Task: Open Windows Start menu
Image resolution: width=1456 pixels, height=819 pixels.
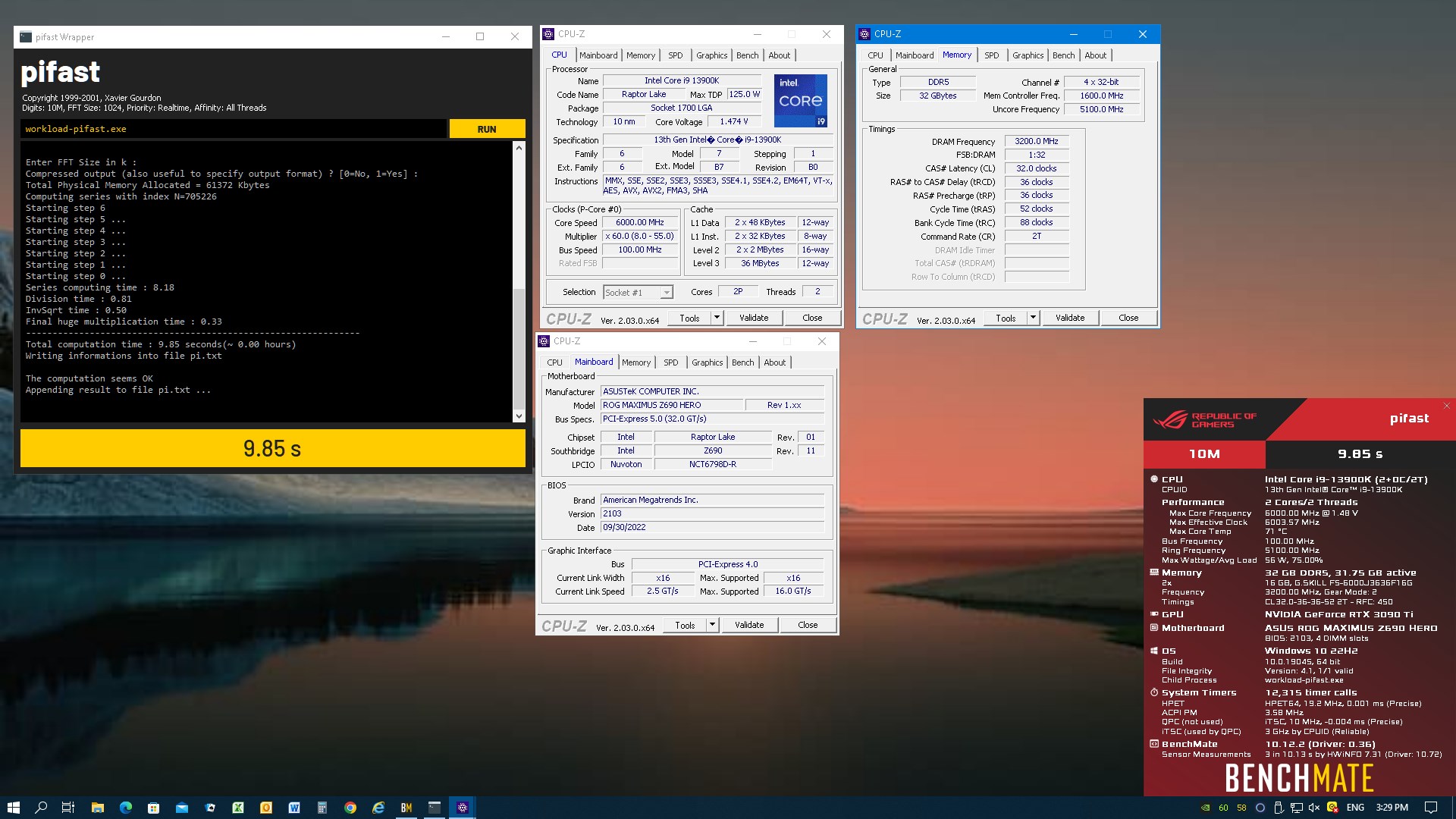Action: [x=13, y=808]
